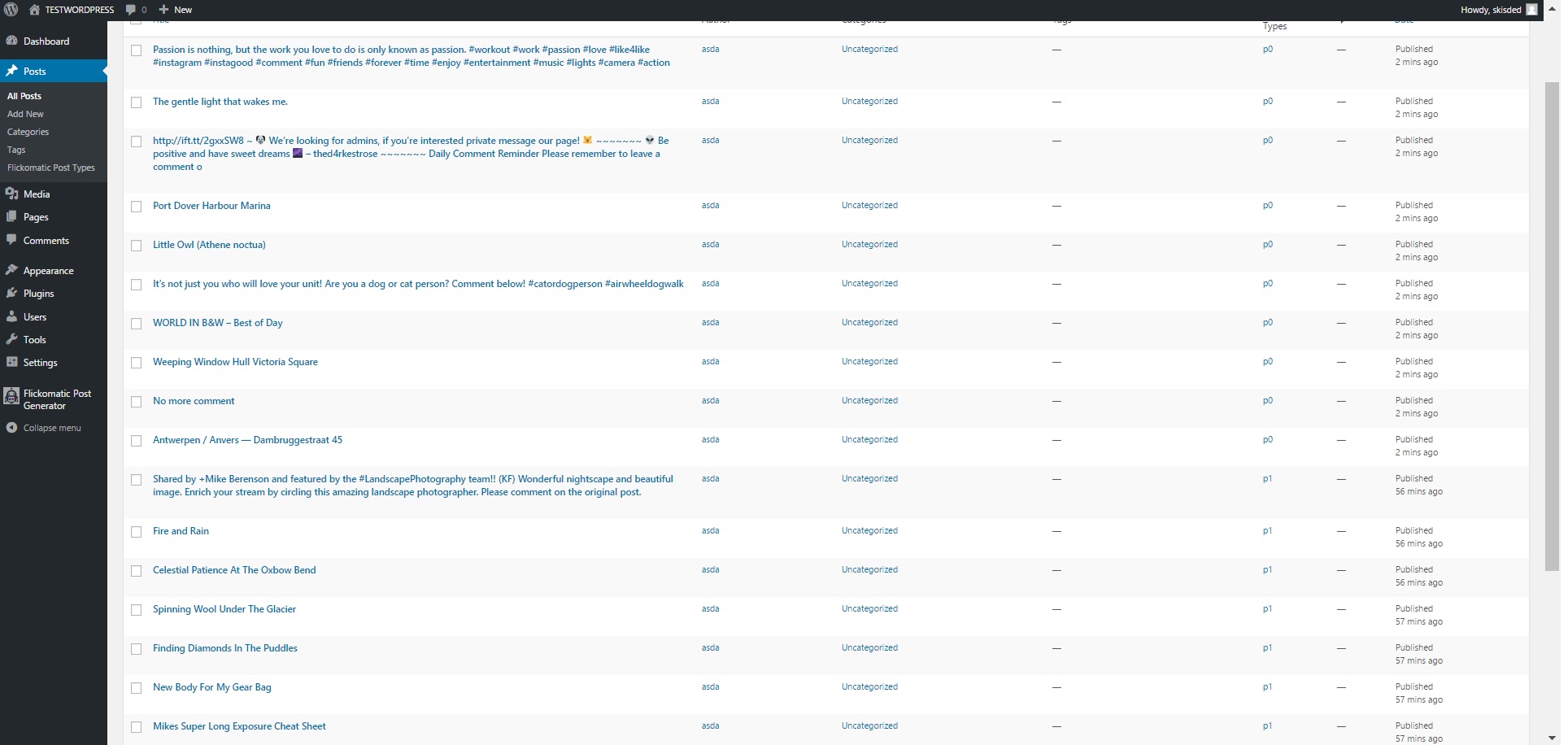Select the 'No more comment' post checkbox
The image size is (1568, 745).
[137, 402]
